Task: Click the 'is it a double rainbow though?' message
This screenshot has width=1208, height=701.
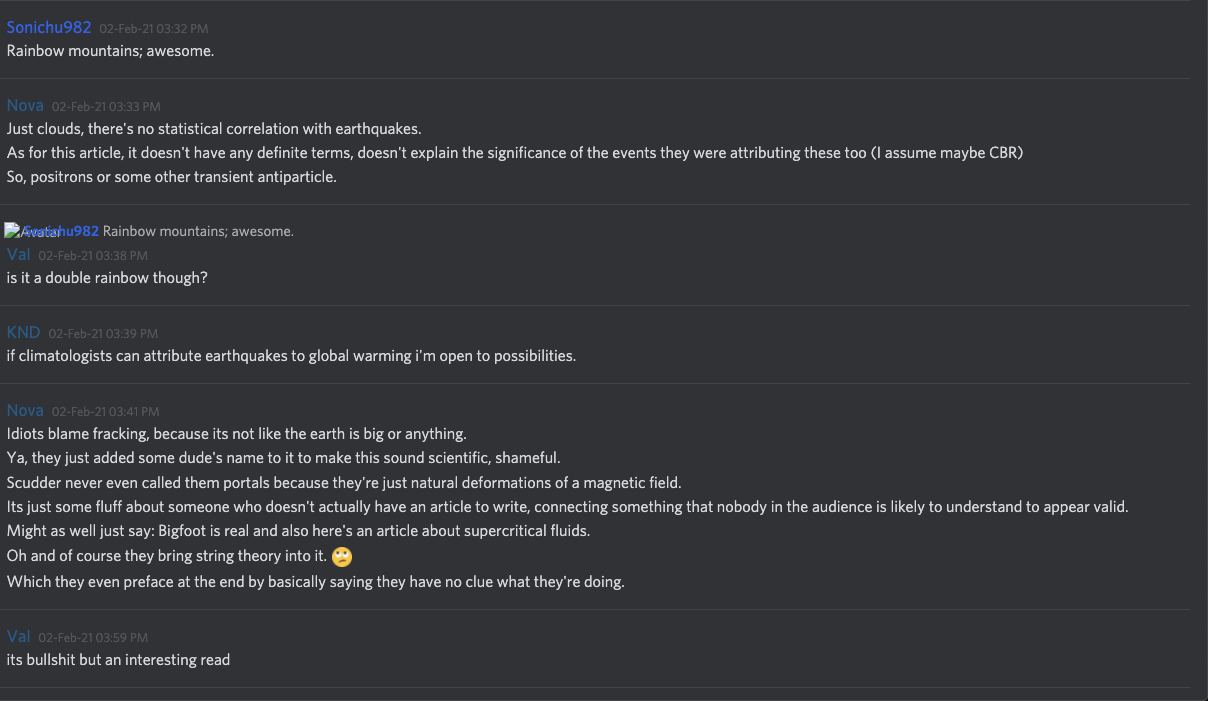Action: tap(107, 278)
